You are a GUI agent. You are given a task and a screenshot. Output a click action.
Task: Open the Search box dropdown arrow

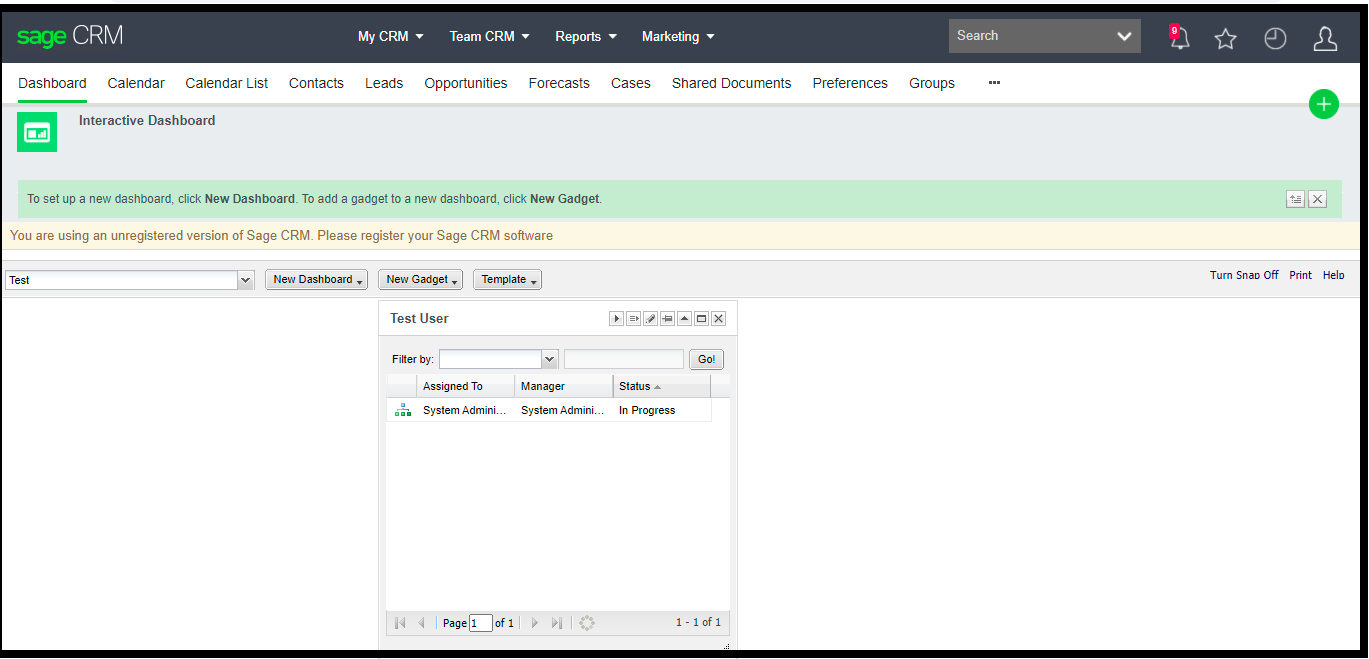(x=1125, y=36)
